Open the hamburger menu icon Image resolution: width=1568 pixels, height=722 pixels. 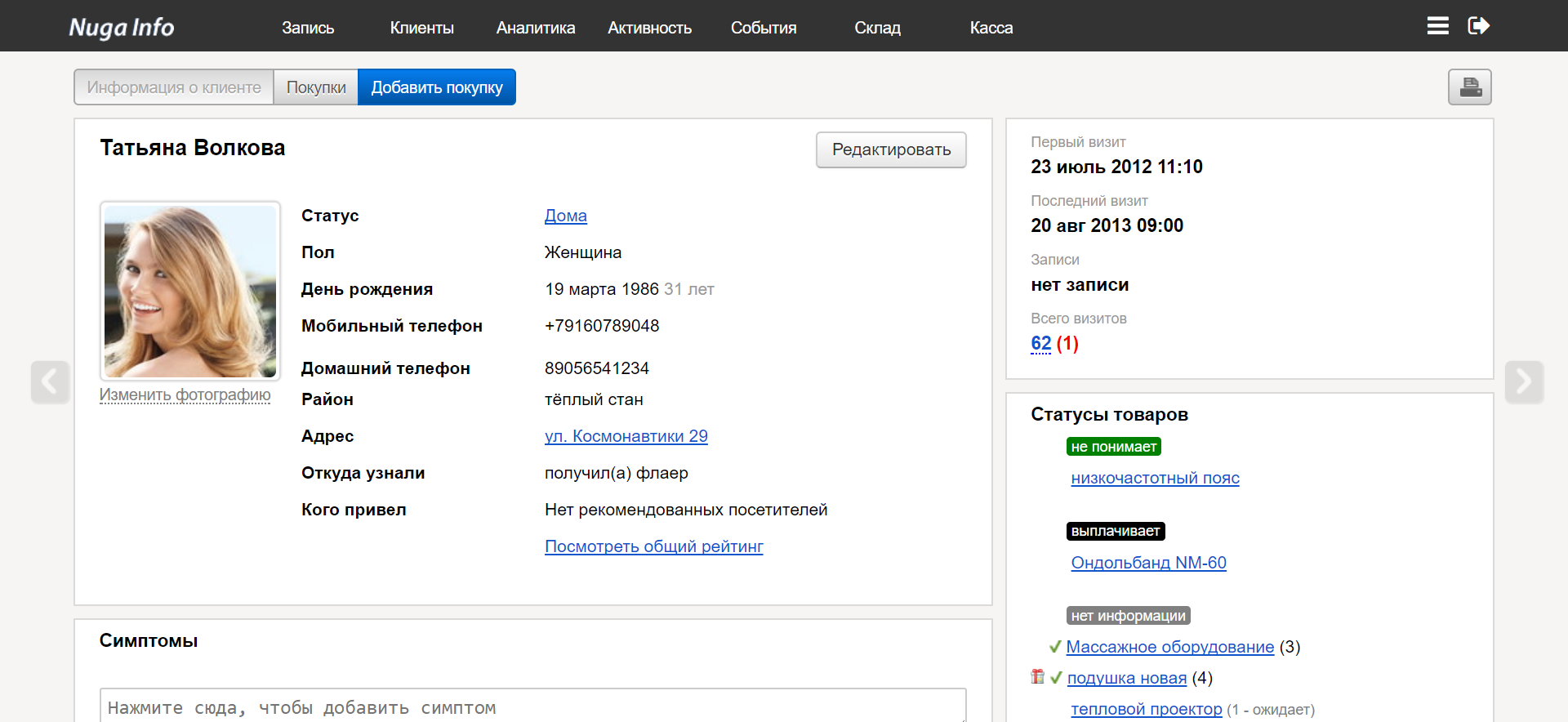(1437, 26)
